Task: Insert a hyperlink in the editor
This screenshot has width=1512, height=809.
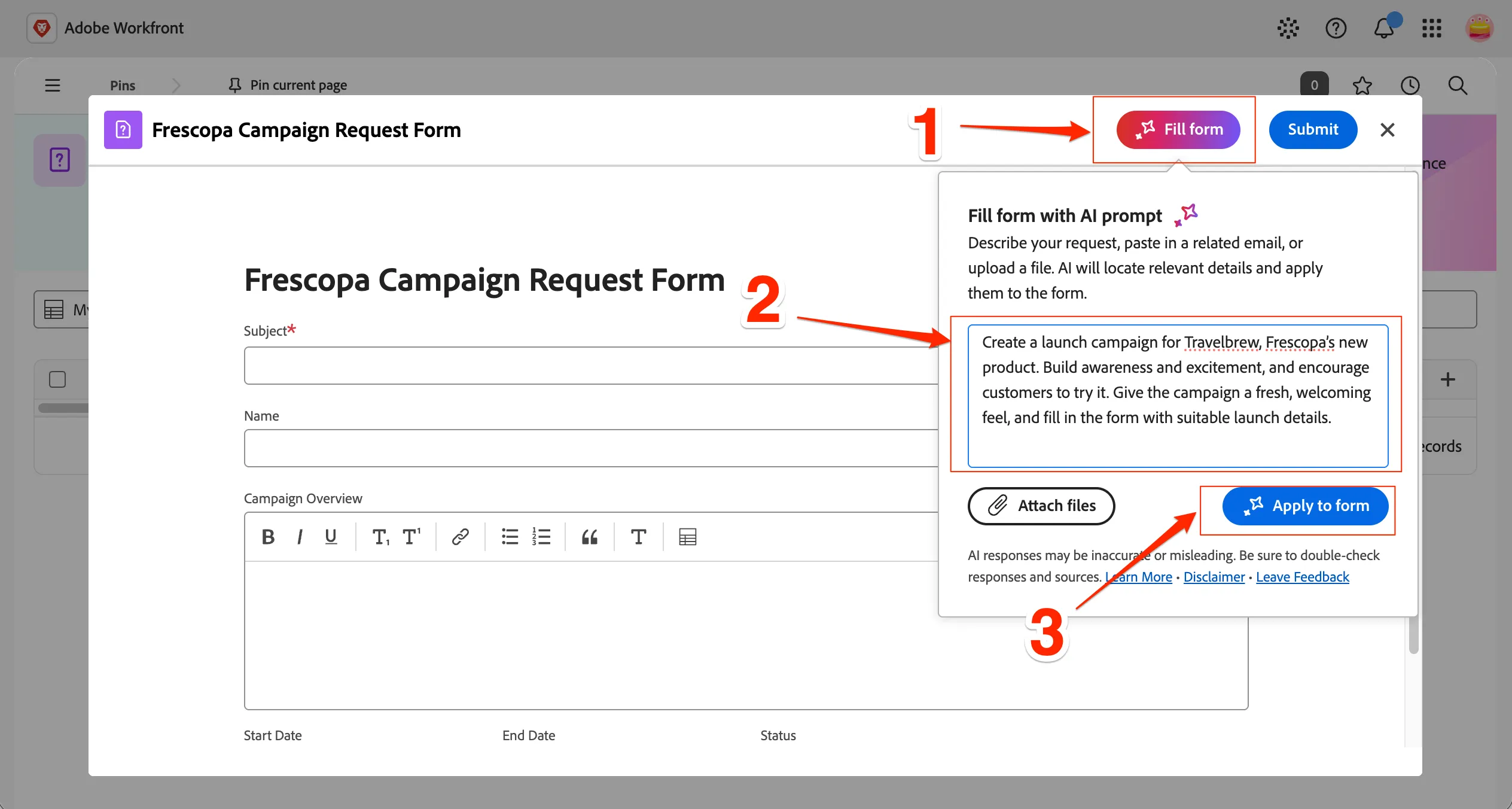Action: [x=460, y=537]
